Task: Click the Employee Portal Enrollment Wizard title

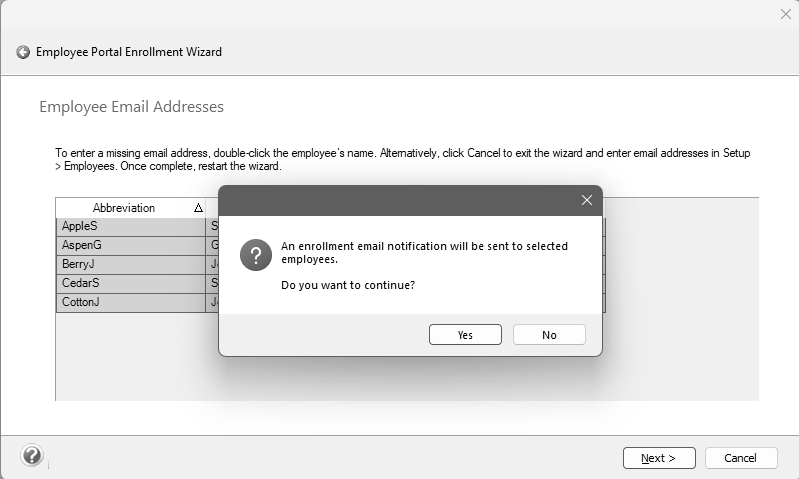Action: 129,52
